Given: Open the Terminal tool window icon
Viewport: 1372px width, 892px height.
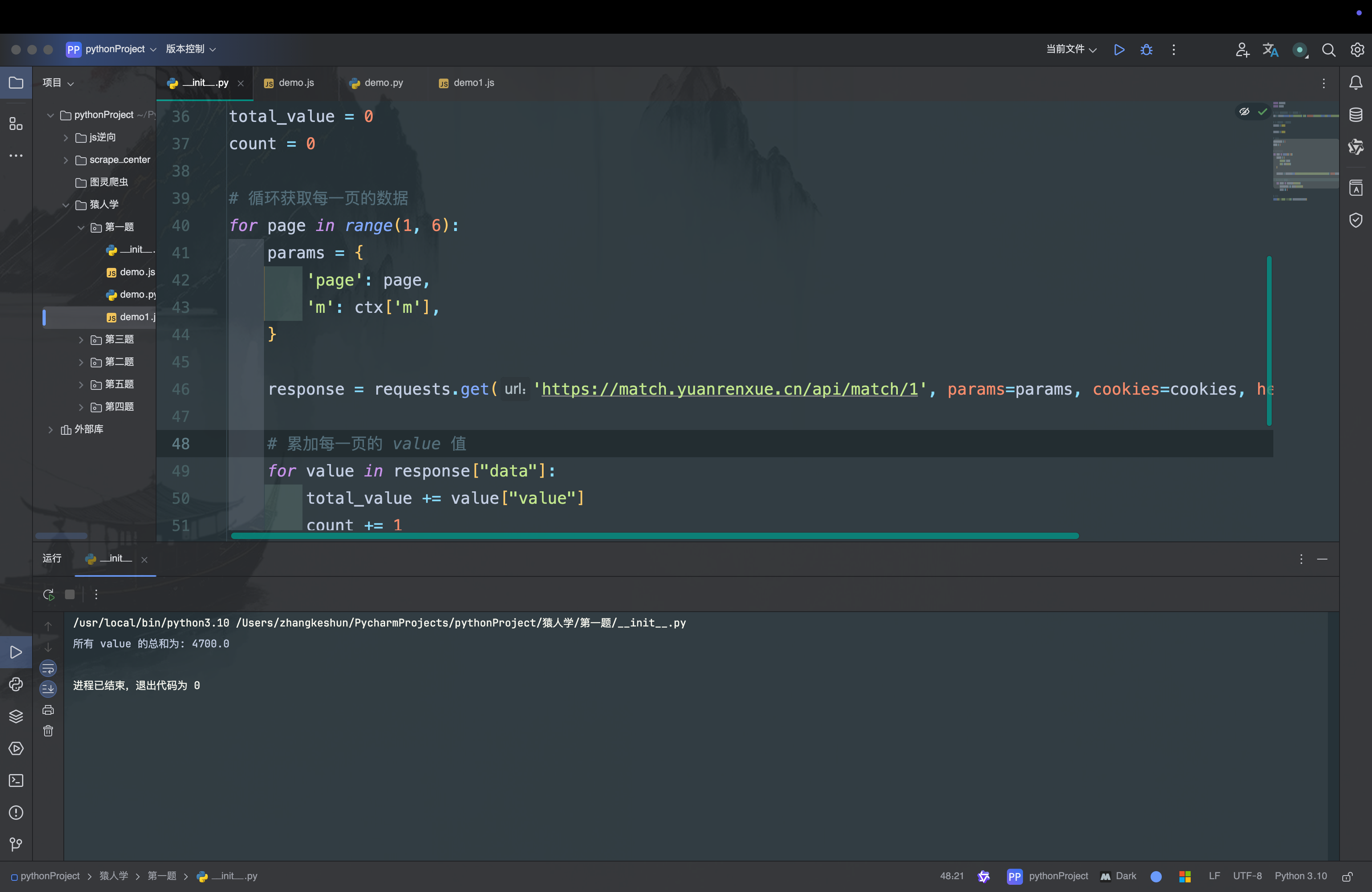Looking at the screenshot, I should [x=16, y=780].
